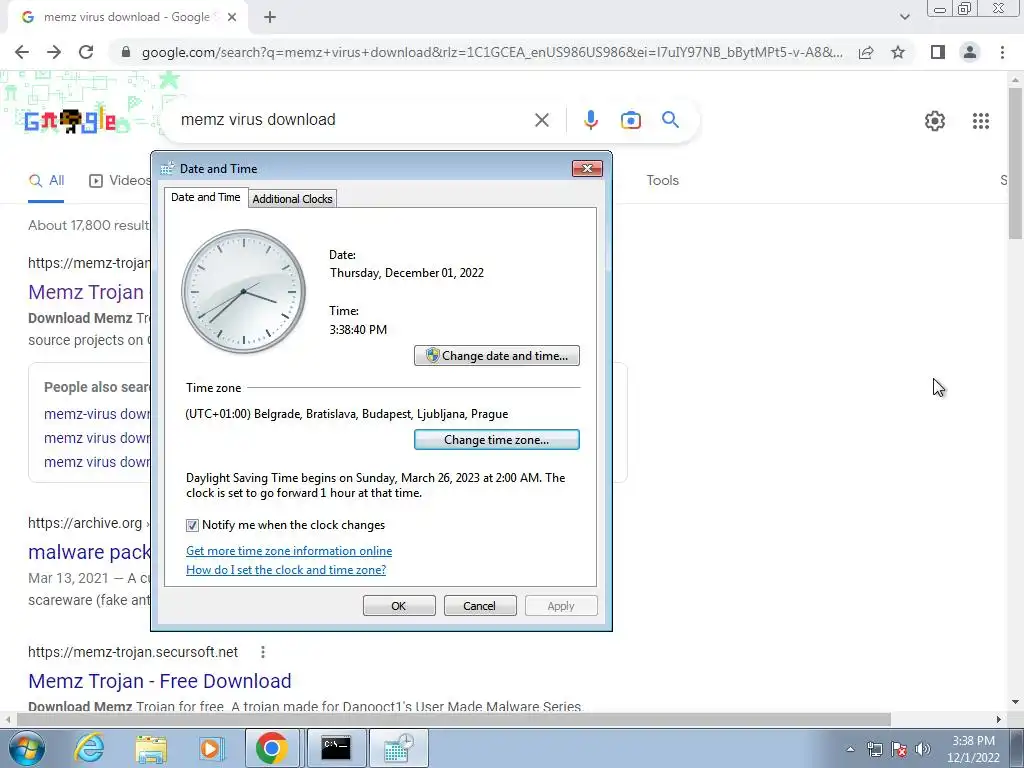Open the Google apps grid
The image size is (1024, 768).
(x=981, y=121)
